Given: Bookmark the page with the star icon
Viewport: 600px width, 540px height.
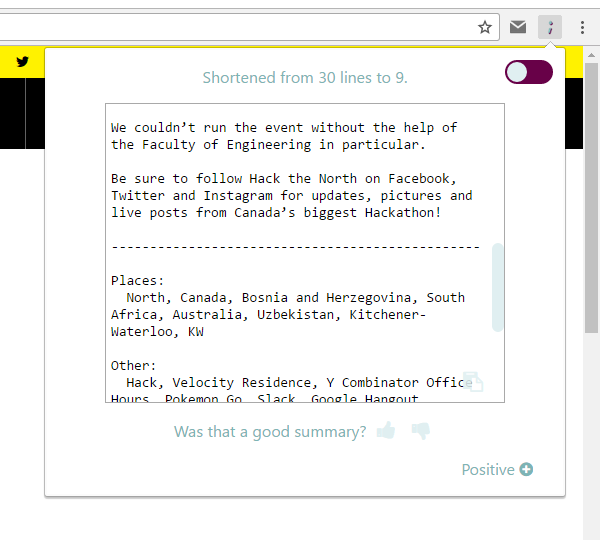Looking at the screenshot, I should (485, 27).
